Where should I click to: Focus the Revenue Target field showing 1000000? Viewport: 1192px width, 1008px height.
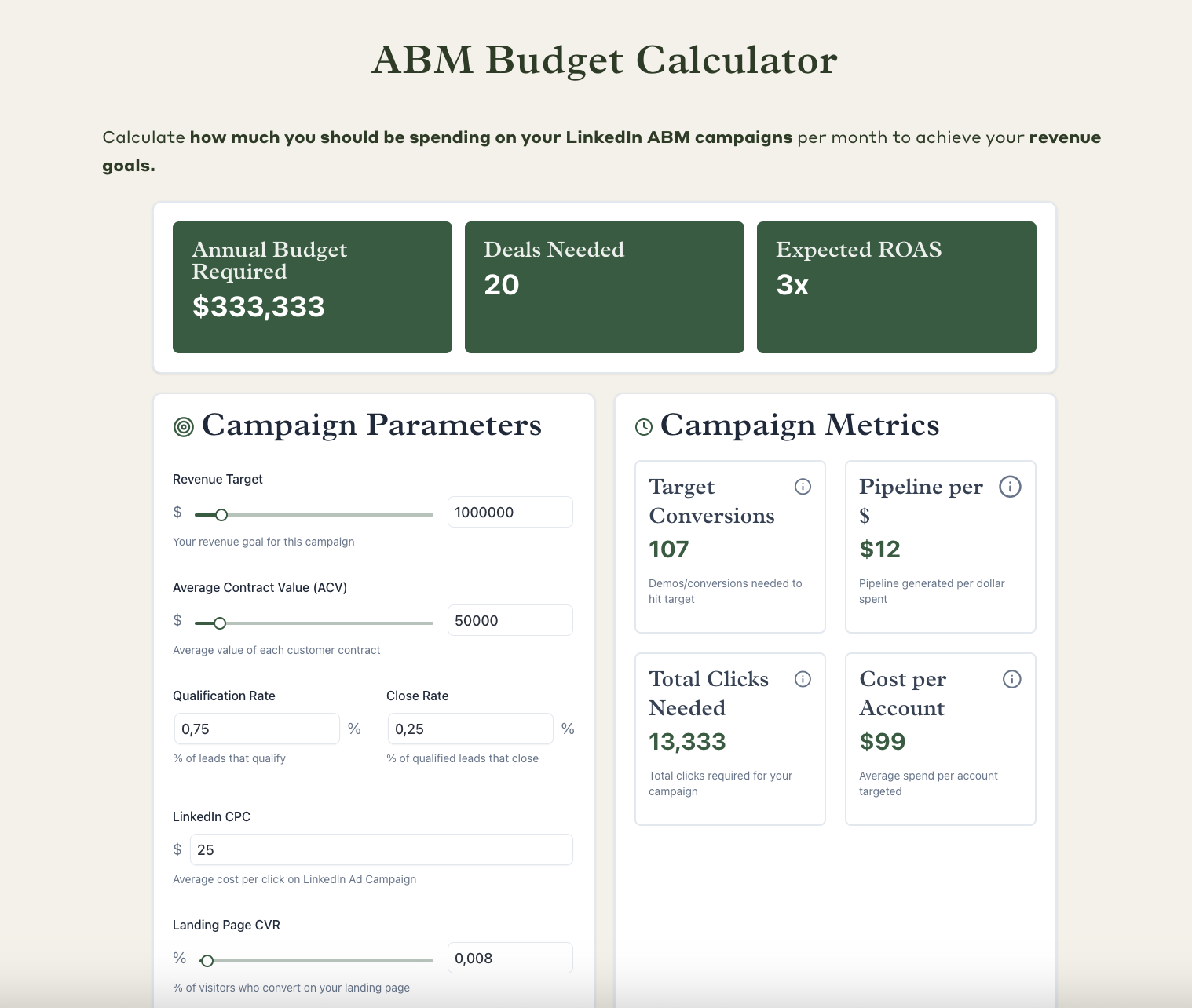510,512
